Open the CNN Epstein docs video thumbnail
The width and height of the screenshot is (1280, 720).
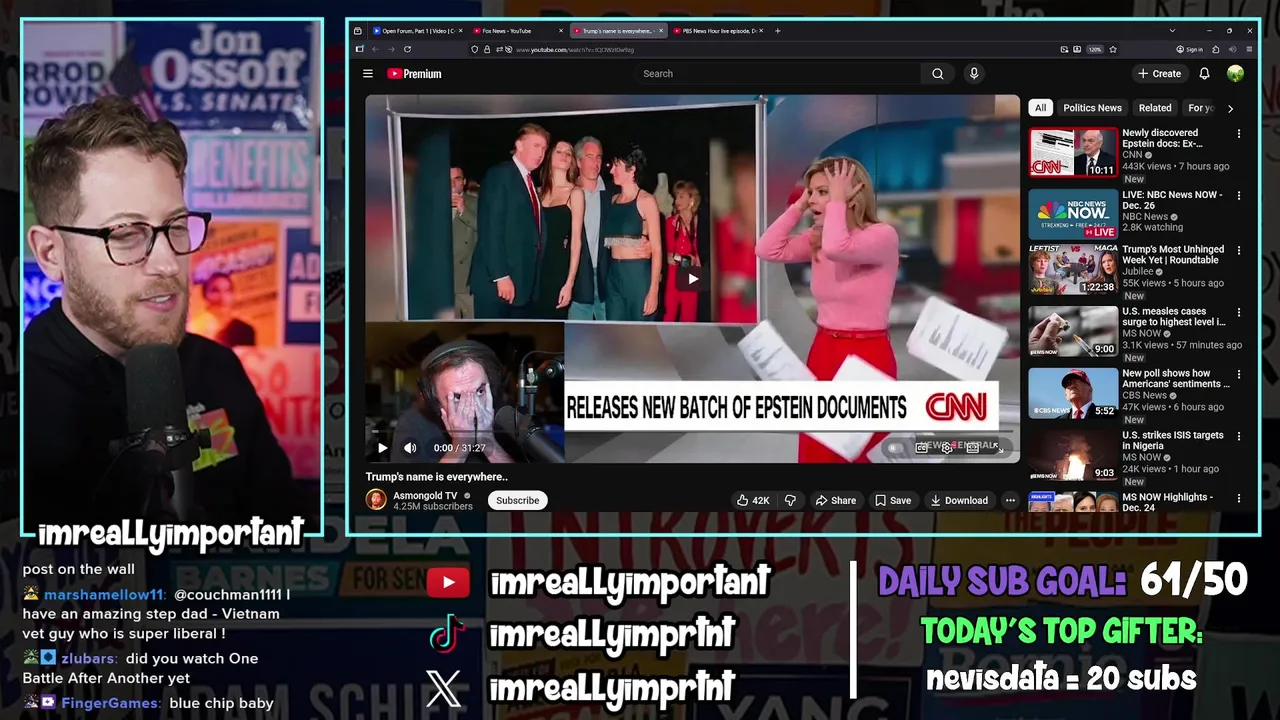tap(1073, 153)
